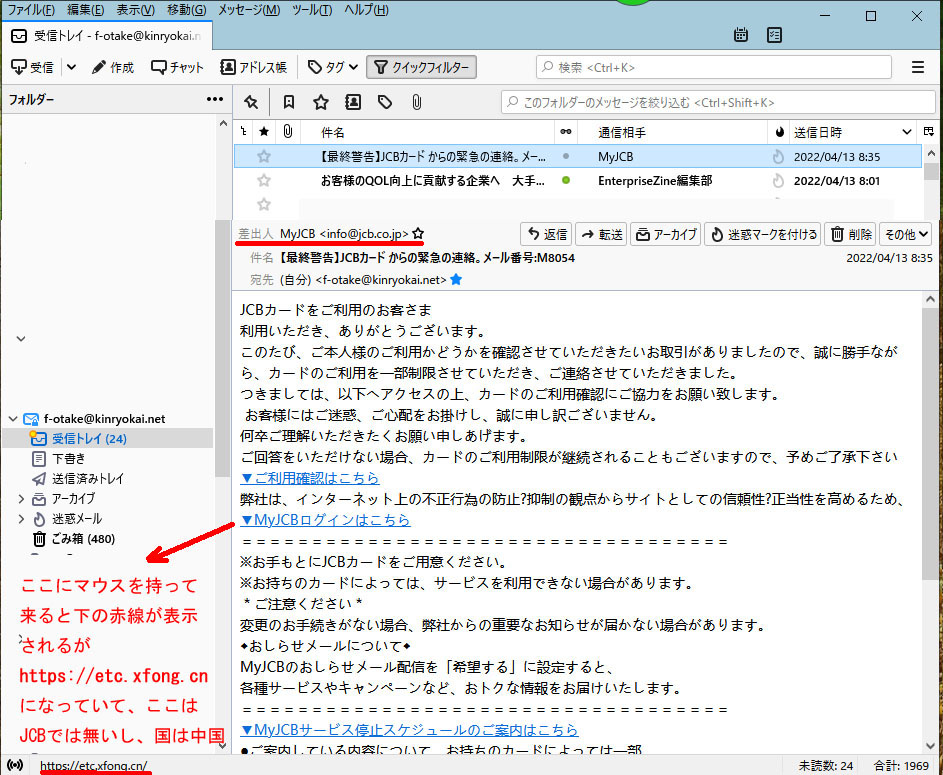Click the folder message filter search box

[718, 102]
